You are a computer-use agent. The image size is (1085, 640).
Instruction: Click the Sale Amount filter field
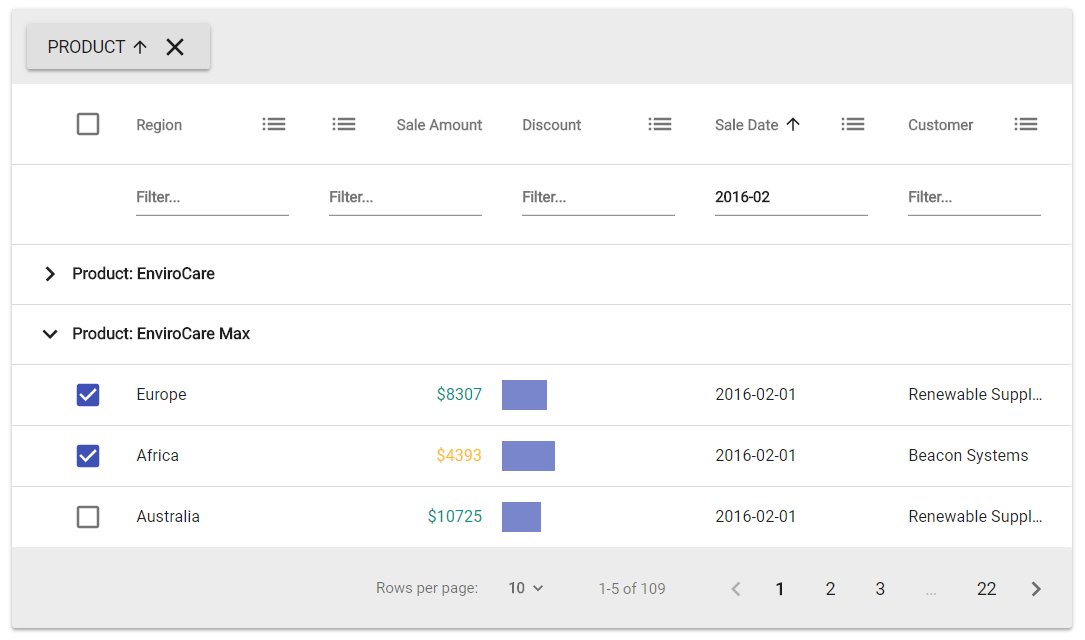405,198
